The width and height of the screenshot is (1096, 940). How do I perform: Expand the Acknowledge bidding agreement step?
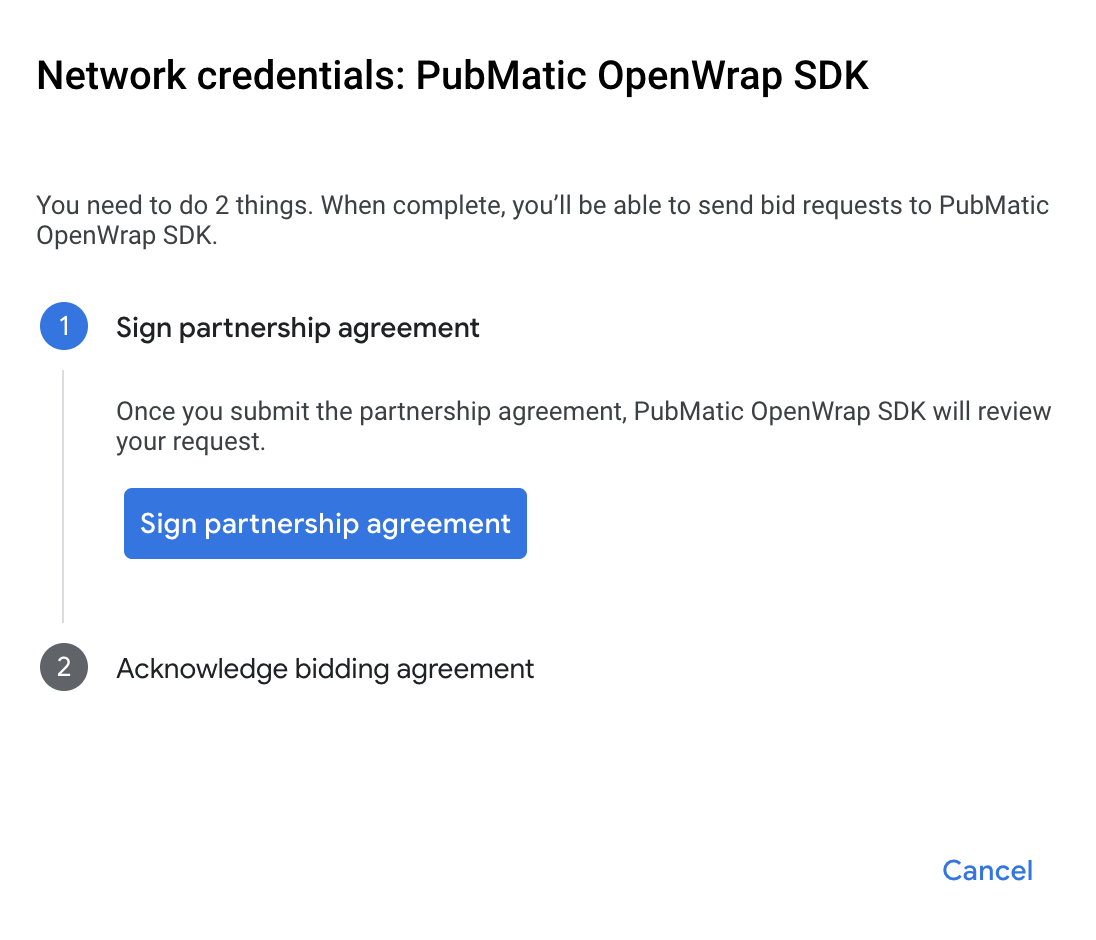coord(325,668)
